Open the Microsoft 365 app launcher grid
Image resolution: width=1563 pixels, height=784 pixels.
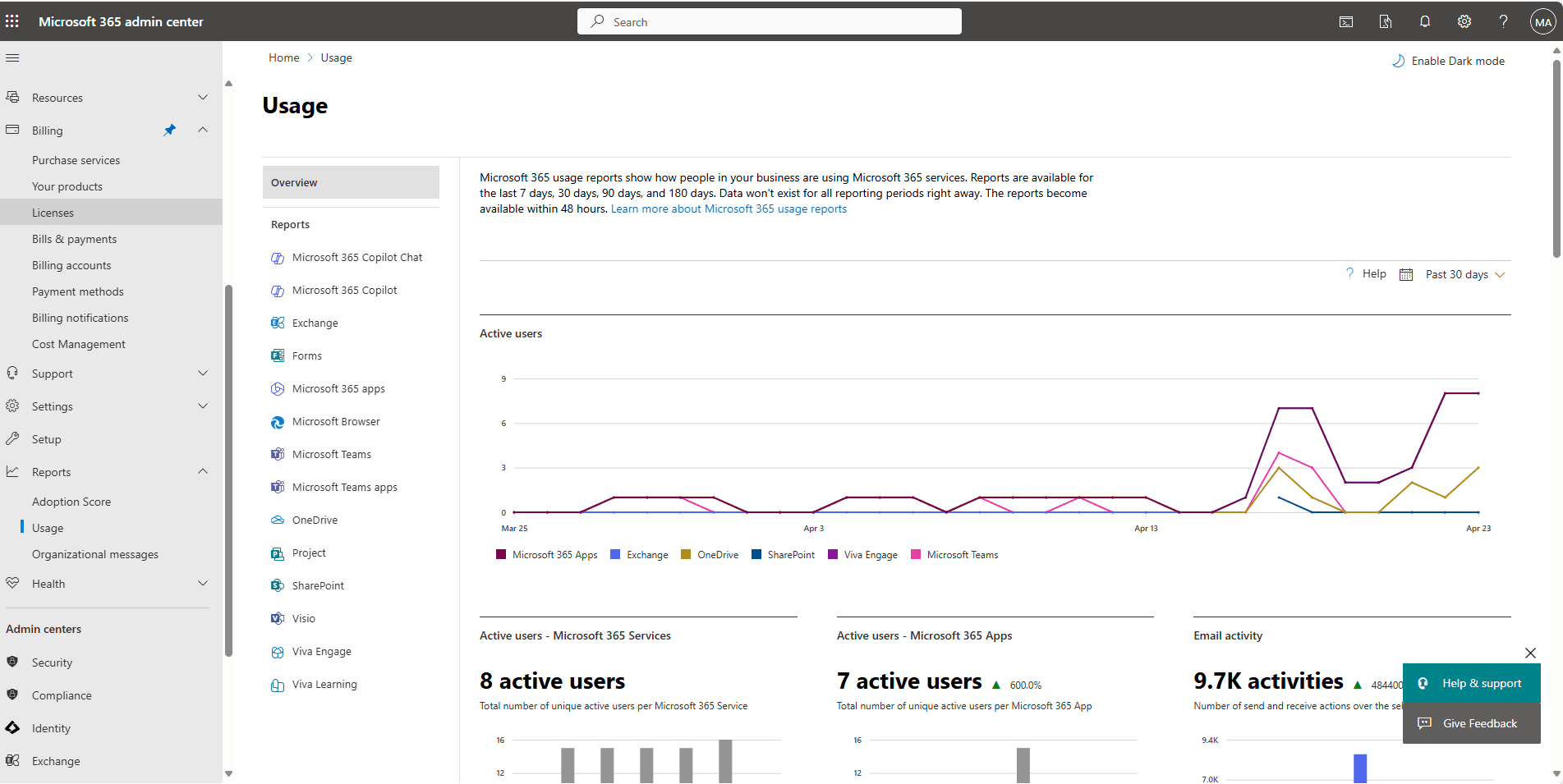12,21
